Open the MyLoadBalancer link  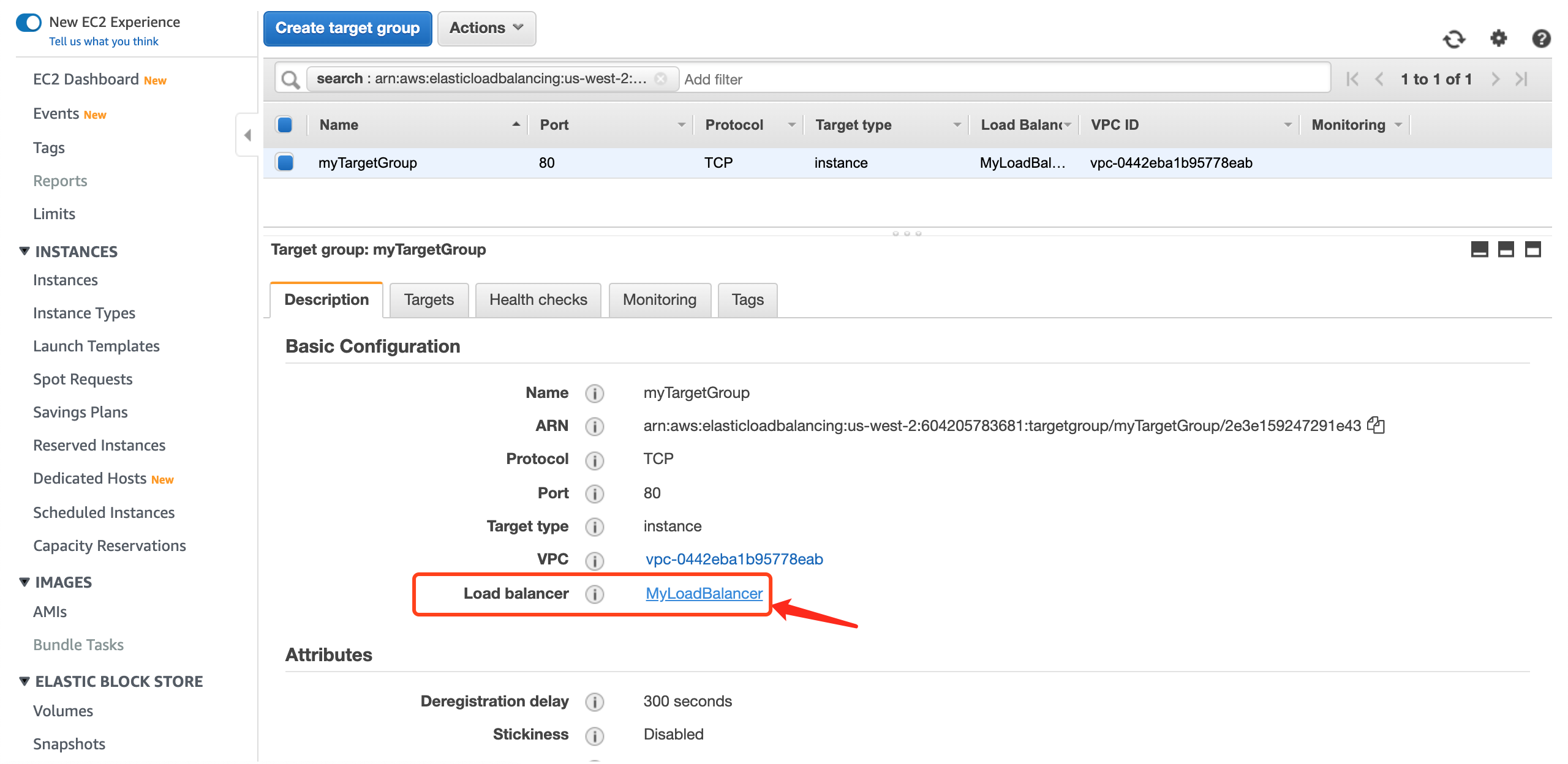coord(704,594)
